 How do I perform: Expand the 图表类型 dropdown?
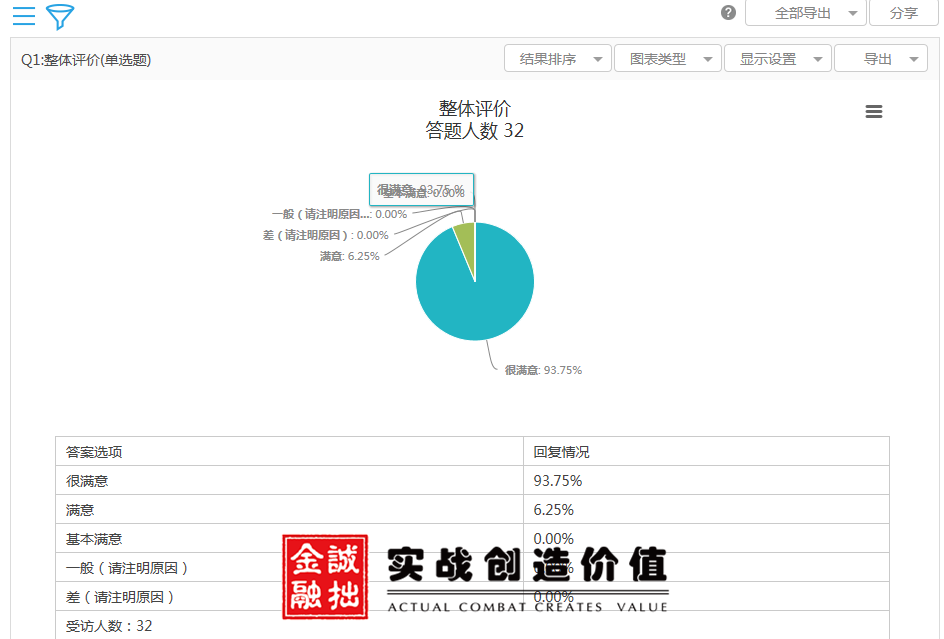click(667, 59)
